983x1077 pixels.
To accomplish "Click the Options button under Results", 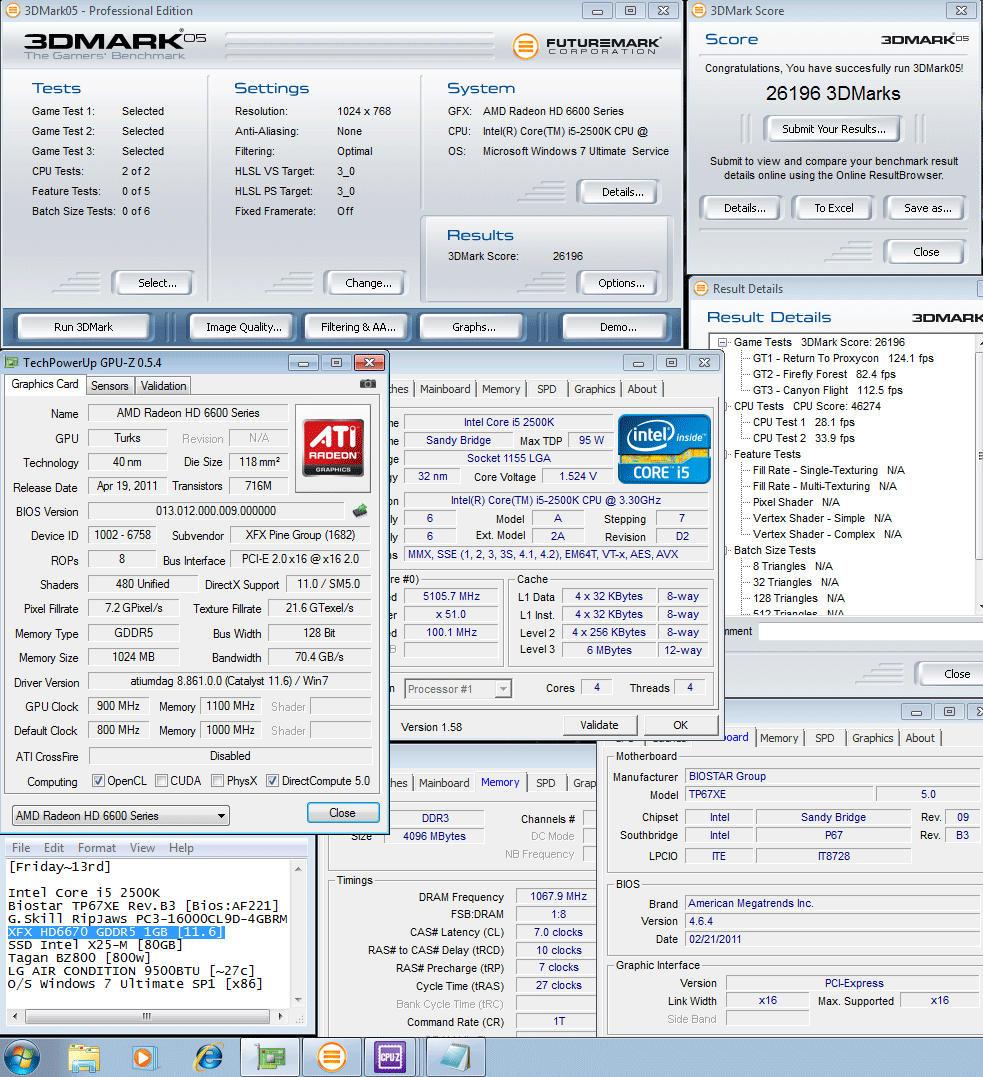I will point(621,283).
